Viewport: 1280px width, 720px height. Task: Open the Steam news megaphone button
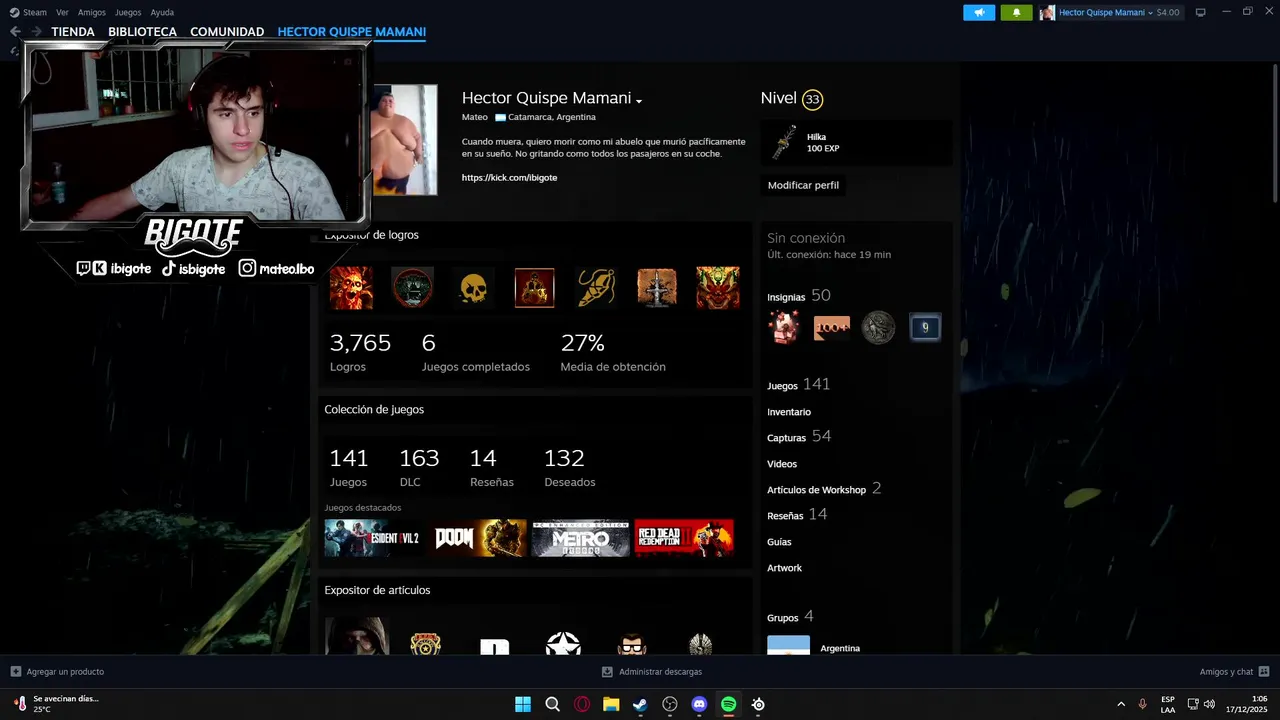point(979,12)
